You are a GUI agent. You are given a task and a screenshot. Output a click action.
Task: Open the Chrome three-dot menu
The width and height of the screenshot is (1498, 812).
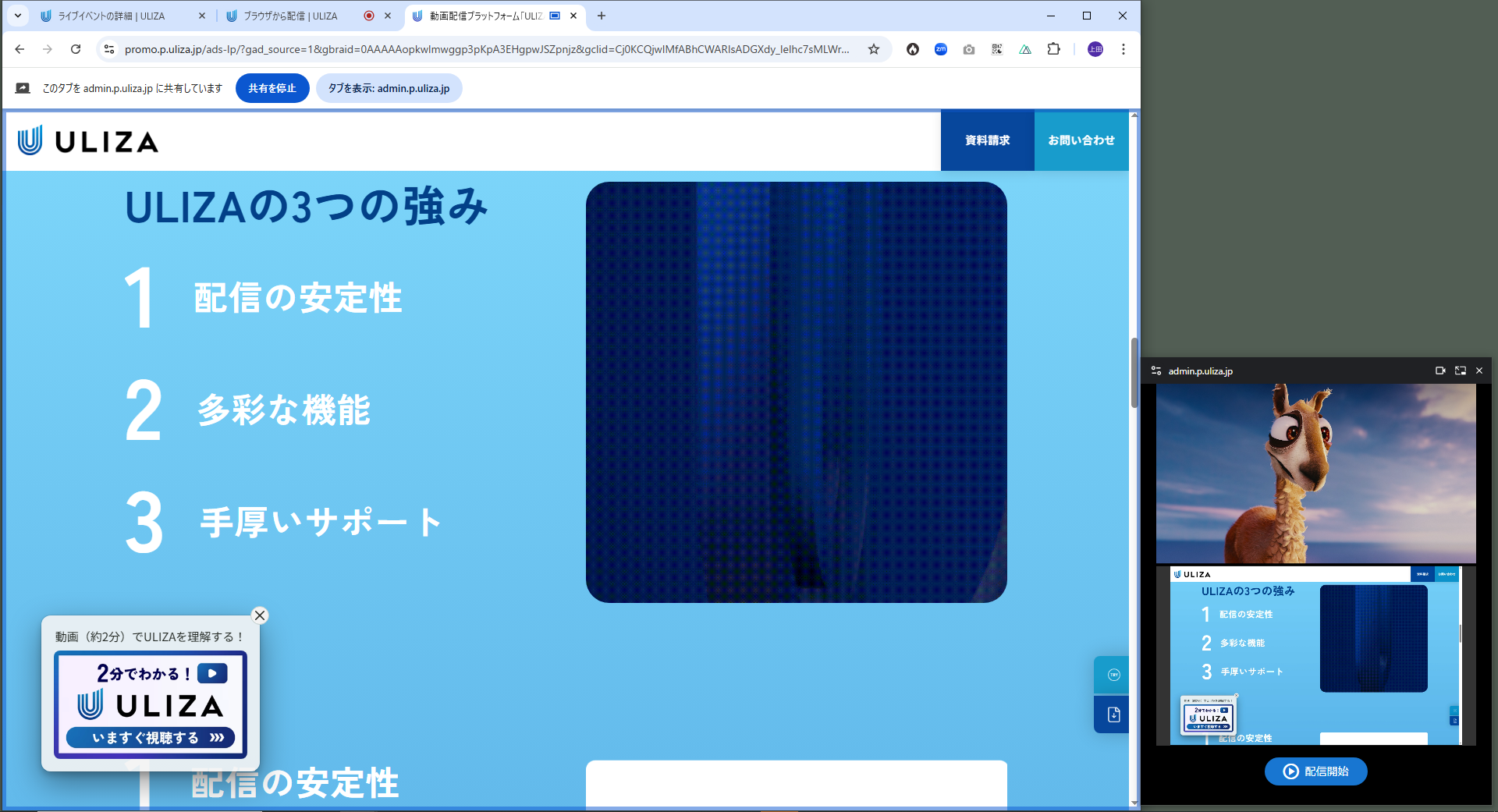coord(1123,49)
